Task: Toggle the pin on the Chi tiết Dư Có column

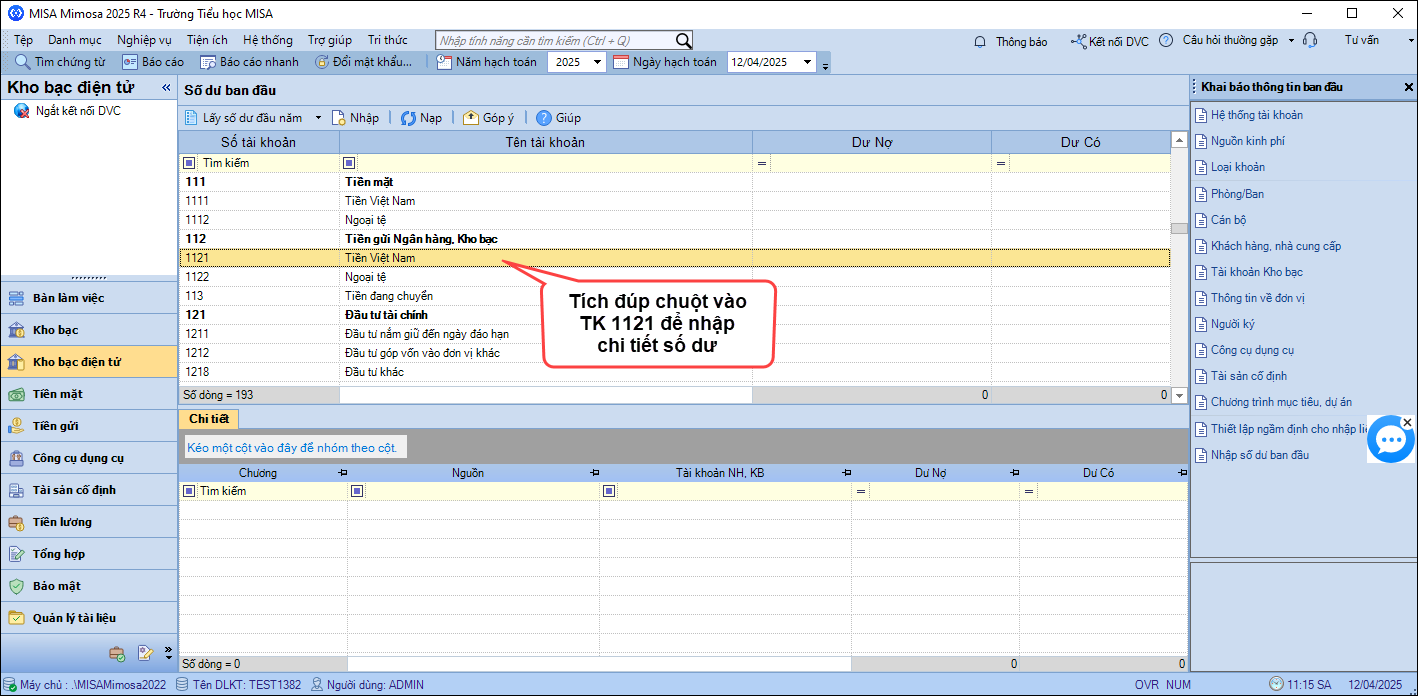Action: (1183, 473)
